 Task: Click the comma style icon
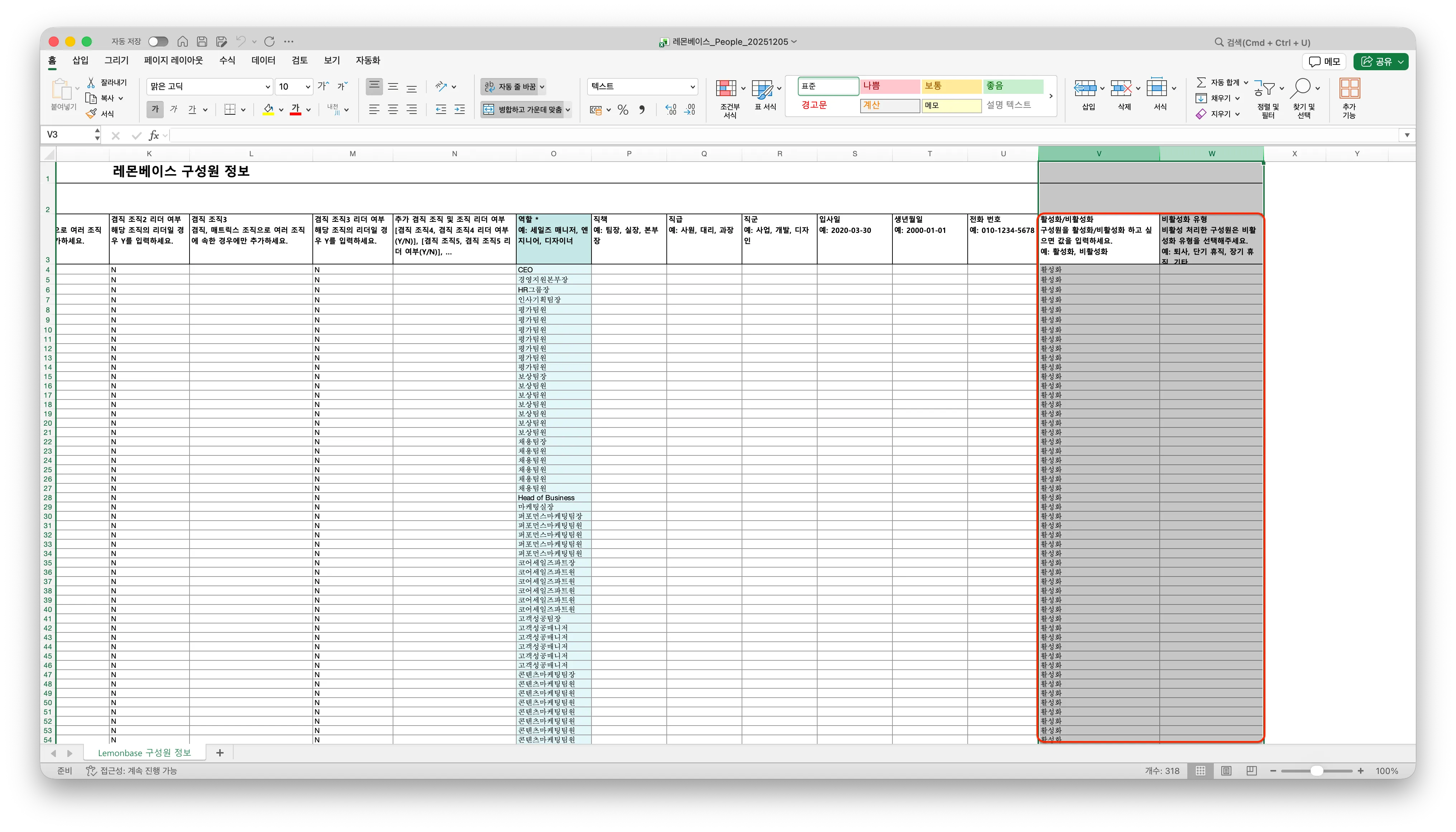[642, 110]
